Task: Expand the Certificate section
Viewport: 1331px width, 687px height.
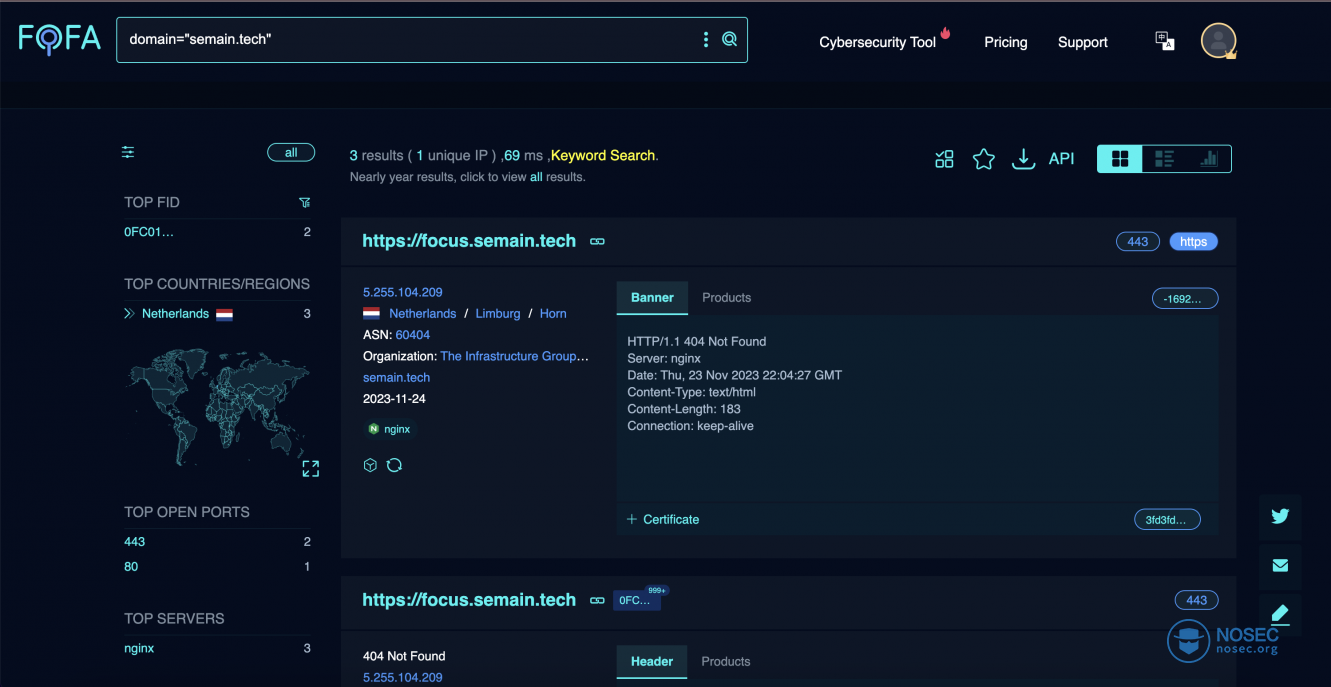Action: click(x=662, y=519)
